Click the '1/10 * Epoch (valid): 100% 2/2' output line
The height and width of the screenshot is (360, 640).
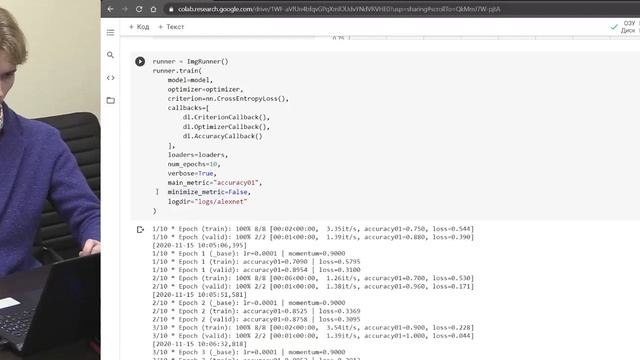point(313,237)
